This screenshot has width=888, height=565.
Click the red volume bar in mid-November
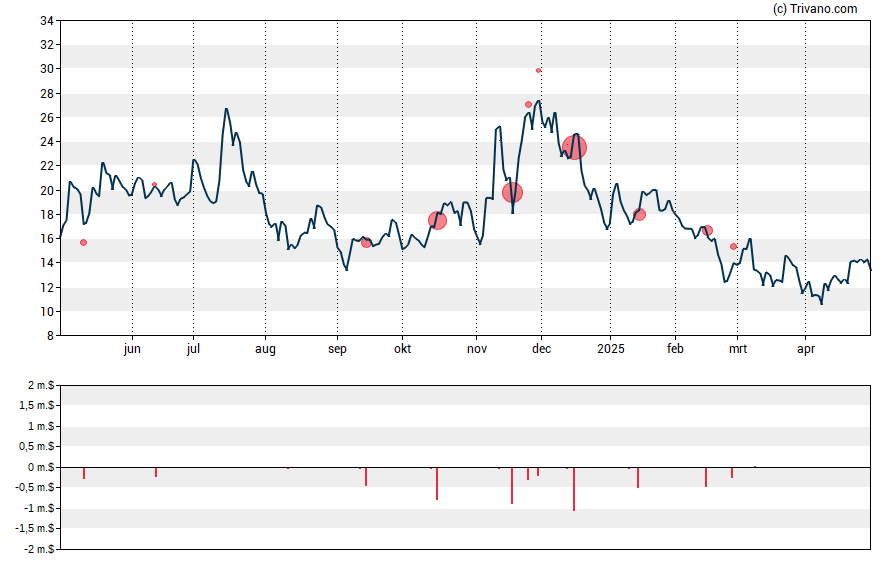pos(512,486)
